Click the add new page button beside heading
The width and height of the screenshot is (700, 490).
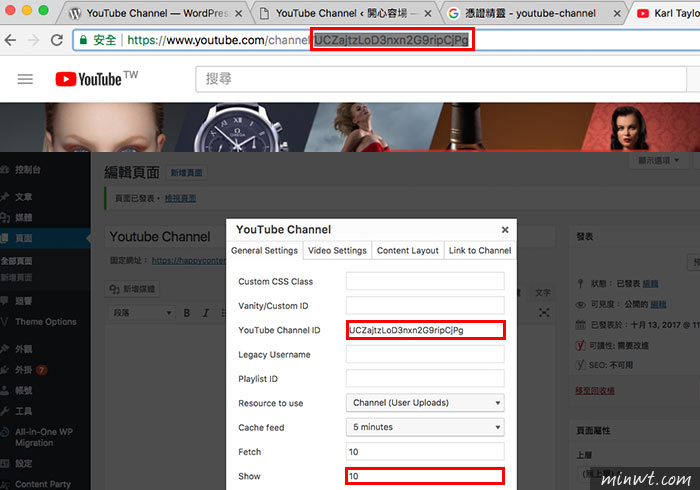(x=187, y=173)
